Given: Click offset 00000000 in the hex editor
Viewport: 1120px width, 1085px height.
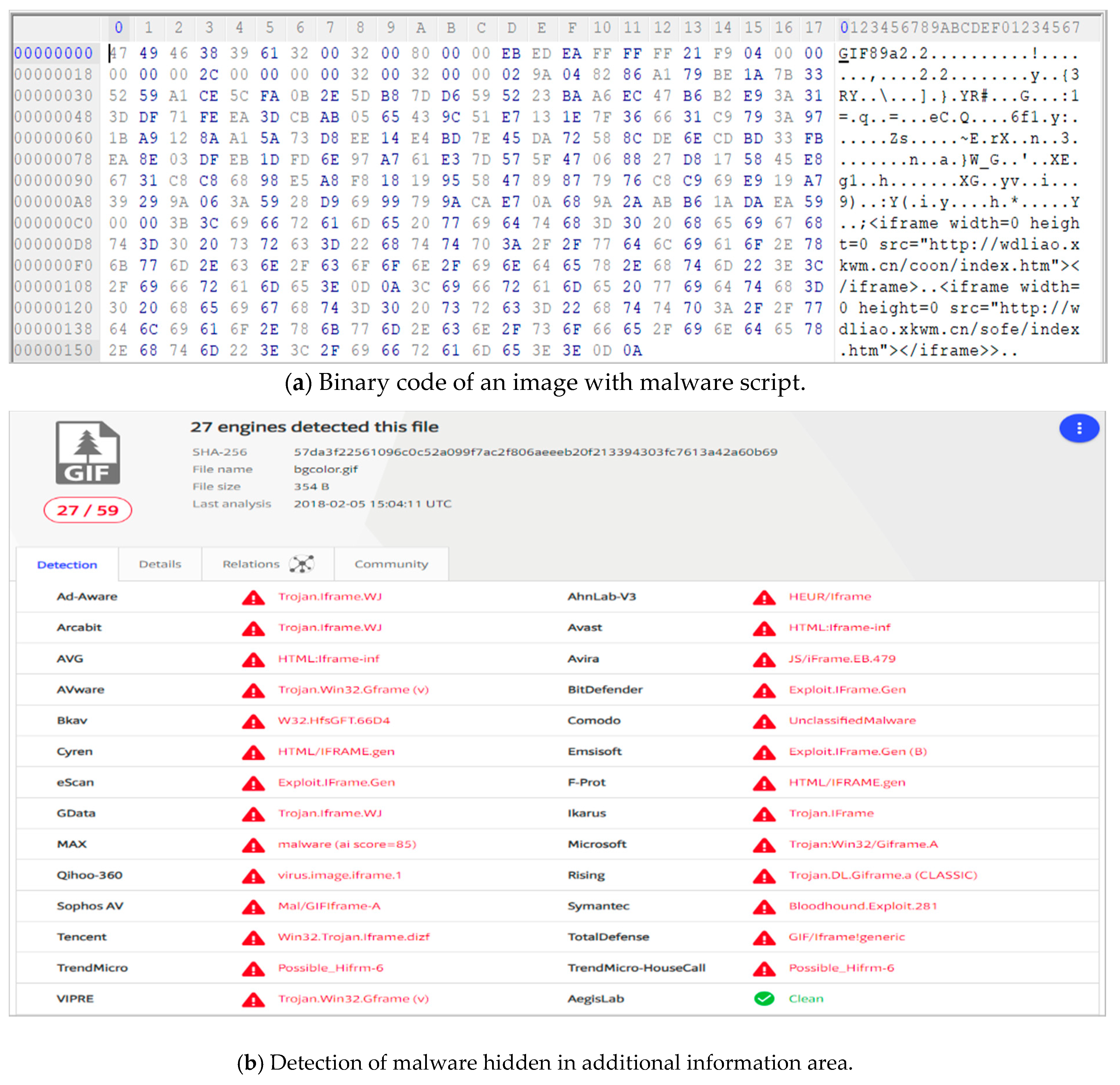Looking at the screenshot, I should click(53, 53).
